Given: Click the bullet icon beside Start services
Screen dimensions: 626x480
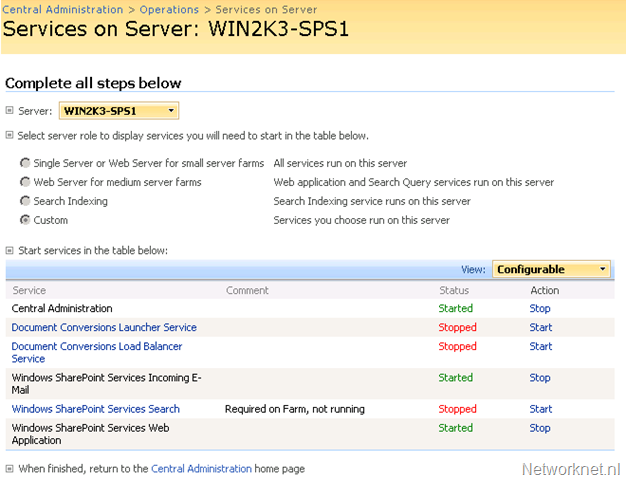Looking at the screenshot, I should tap(10, 250).
